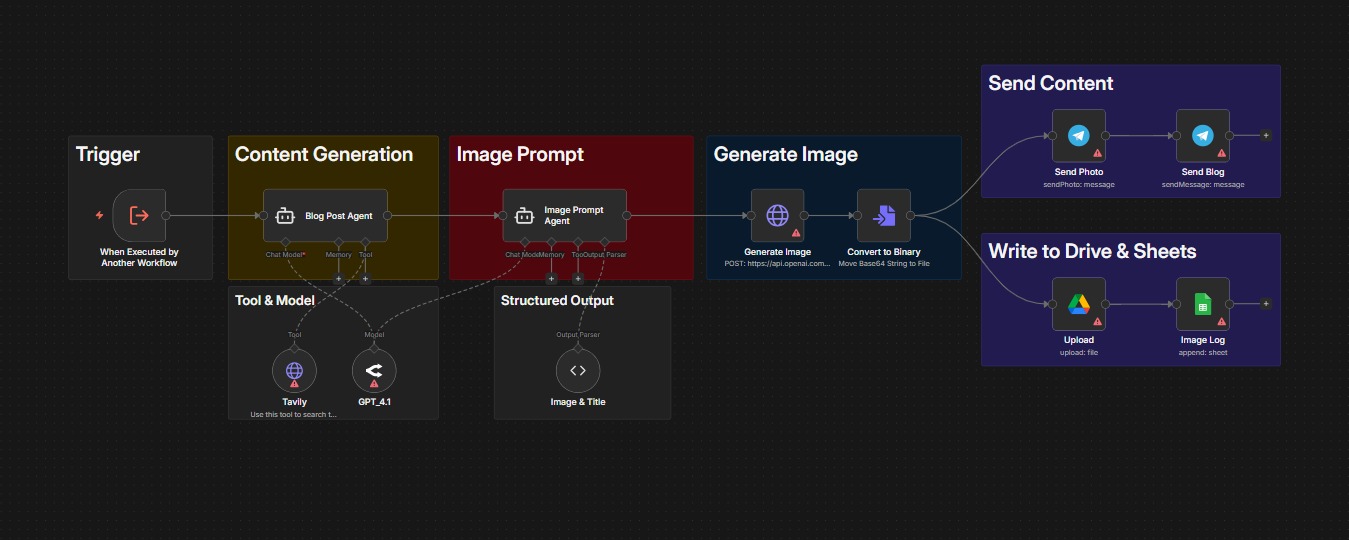The image size is (1349, 540).
Task: Open the Blog Post Agent node
Action: tap(325, 215)
